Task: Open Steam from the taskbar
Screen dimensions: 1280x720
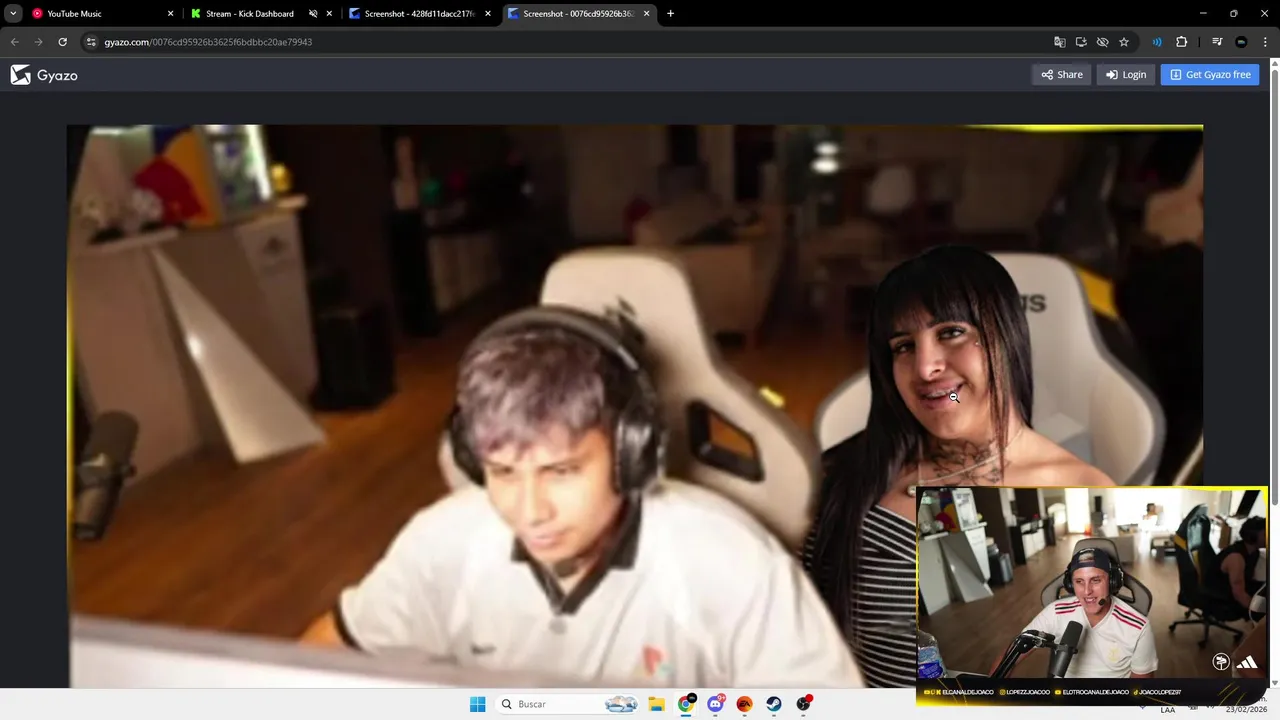Action: [x=774, y=704]
